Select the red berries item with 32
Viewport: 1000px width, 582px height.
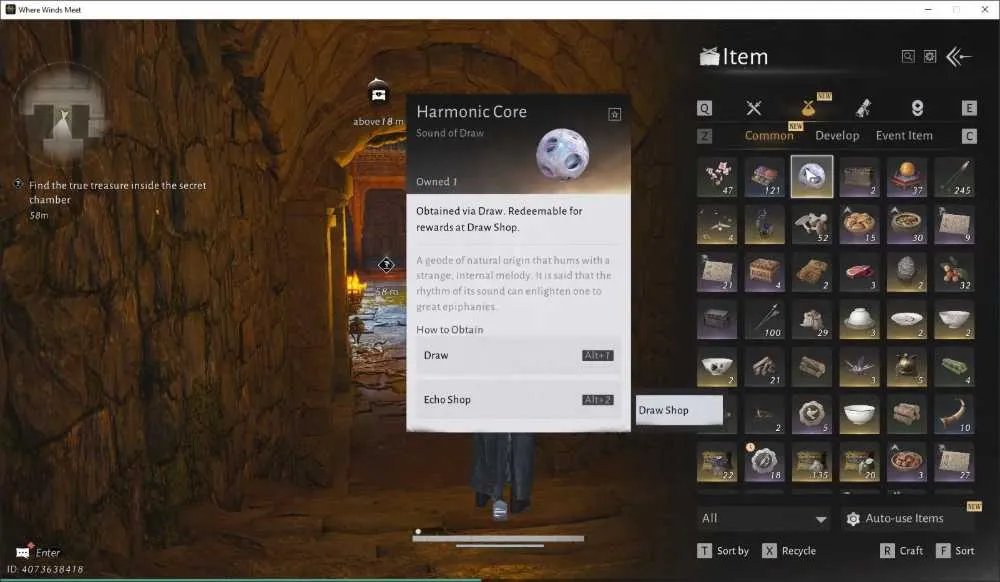(x=954, y=272)
